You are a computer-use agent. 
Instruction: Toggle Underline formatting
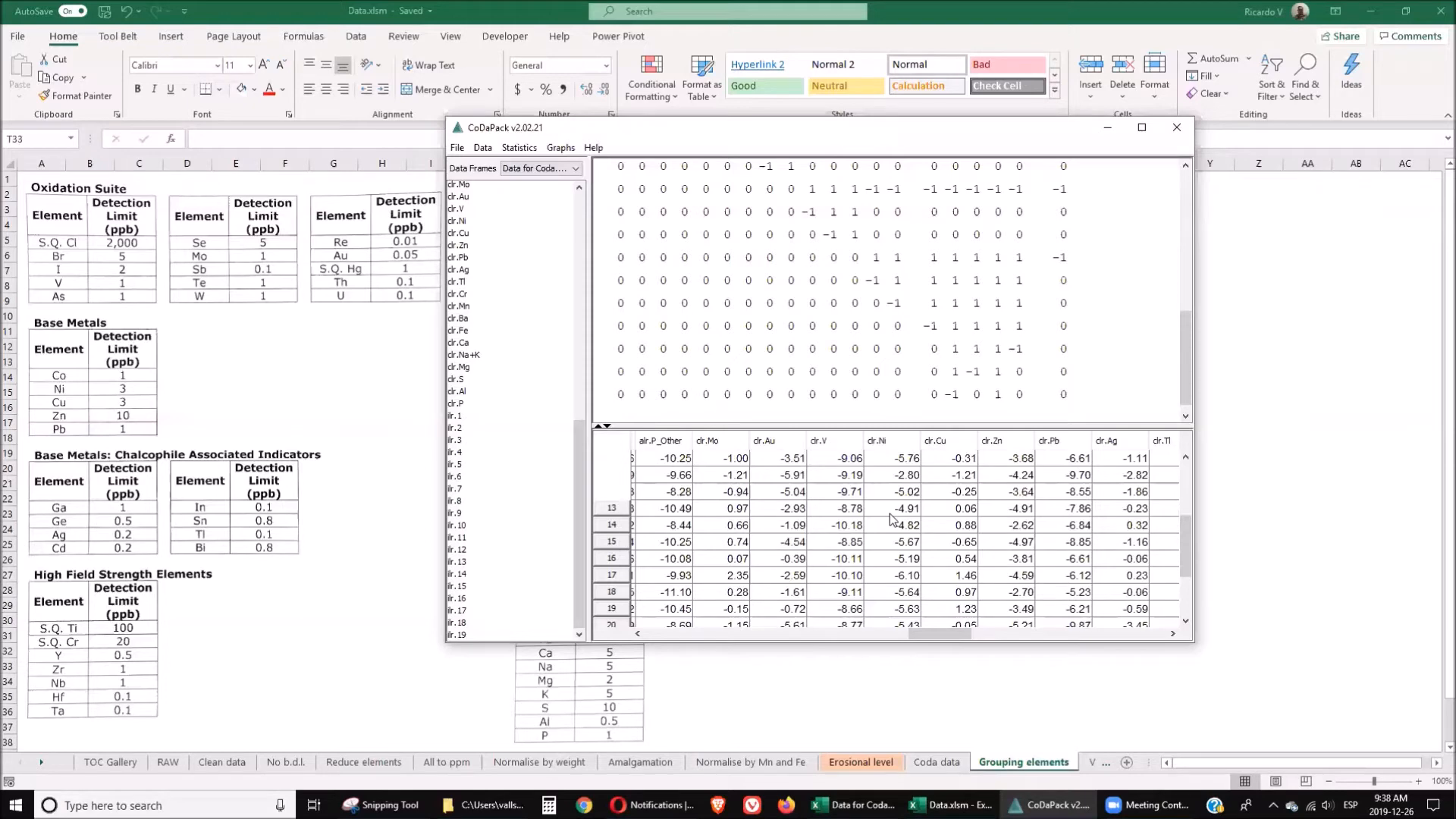click(x=171, y=89)
